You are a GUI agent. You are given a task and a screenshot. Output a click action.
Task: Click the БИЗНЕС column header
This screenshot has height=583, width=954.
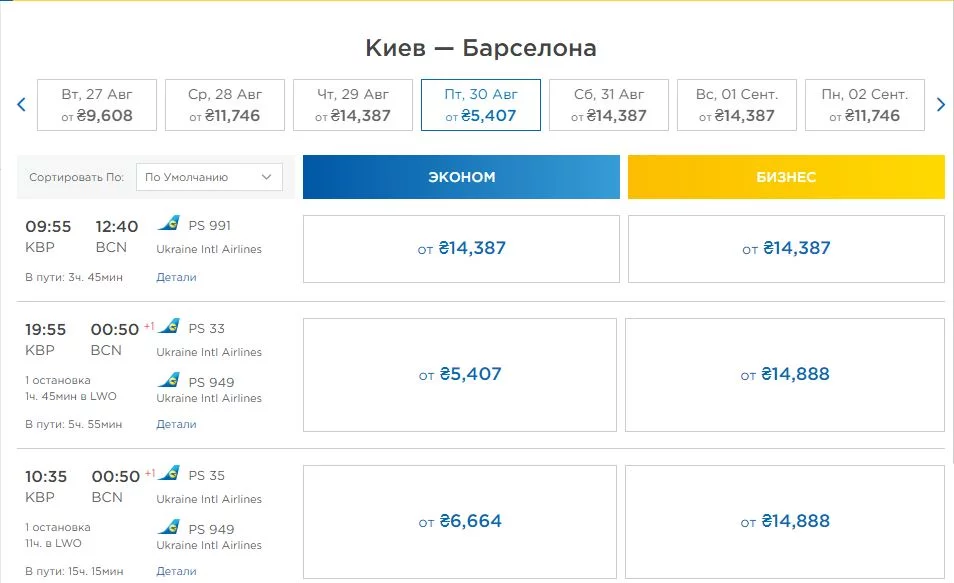[x=786, y=177]
